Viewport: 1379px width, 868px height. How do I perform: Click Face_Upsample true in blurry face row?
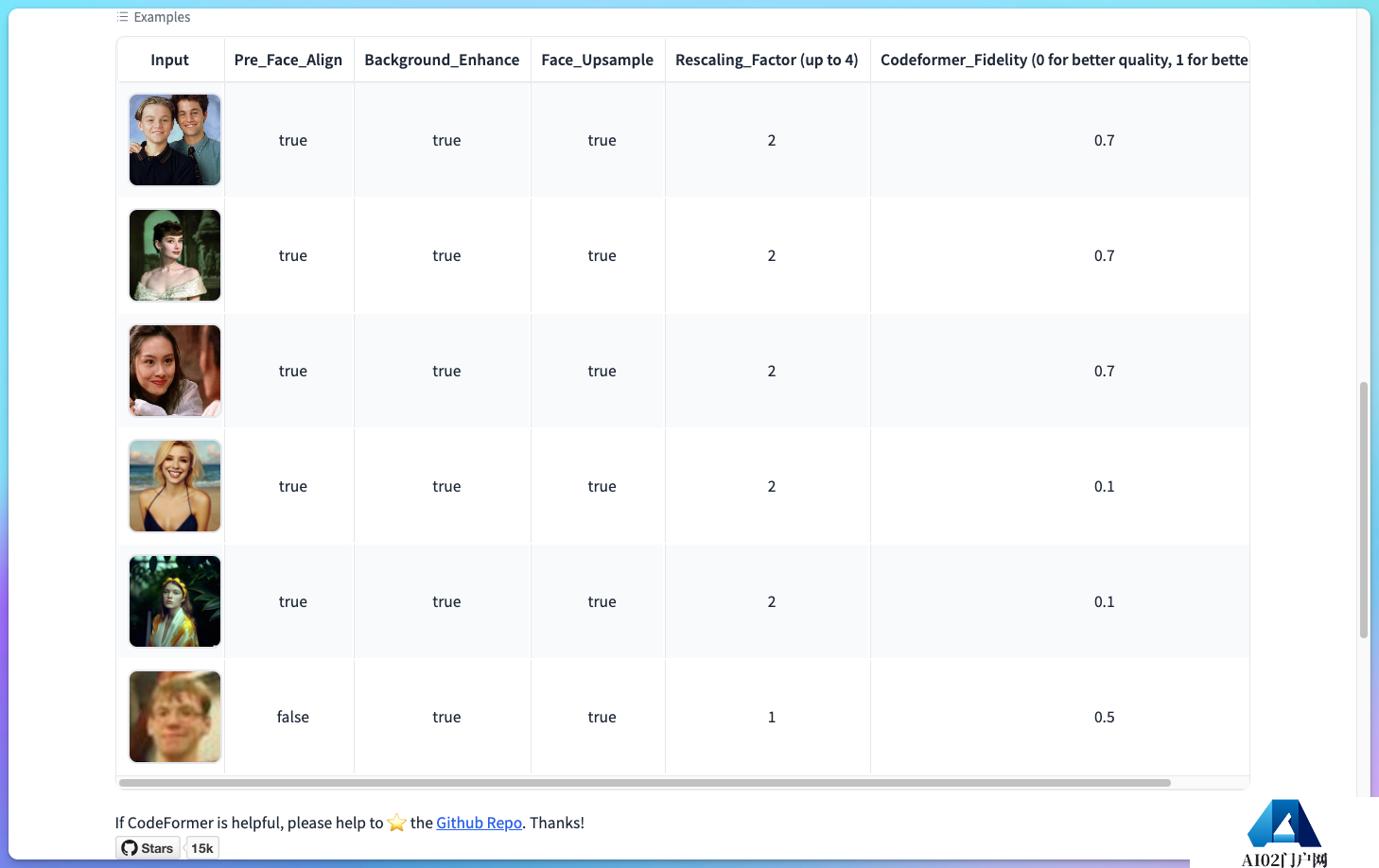[x=602, y=717]
